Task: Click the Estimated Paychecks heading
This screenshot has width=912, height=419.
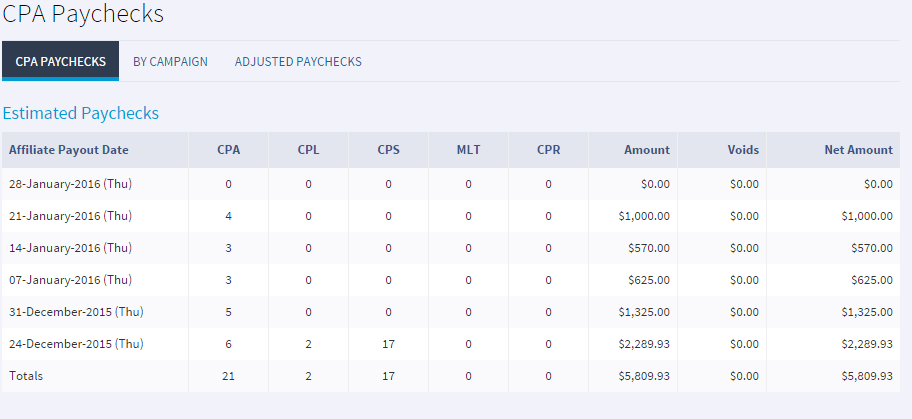Action: 80,113
